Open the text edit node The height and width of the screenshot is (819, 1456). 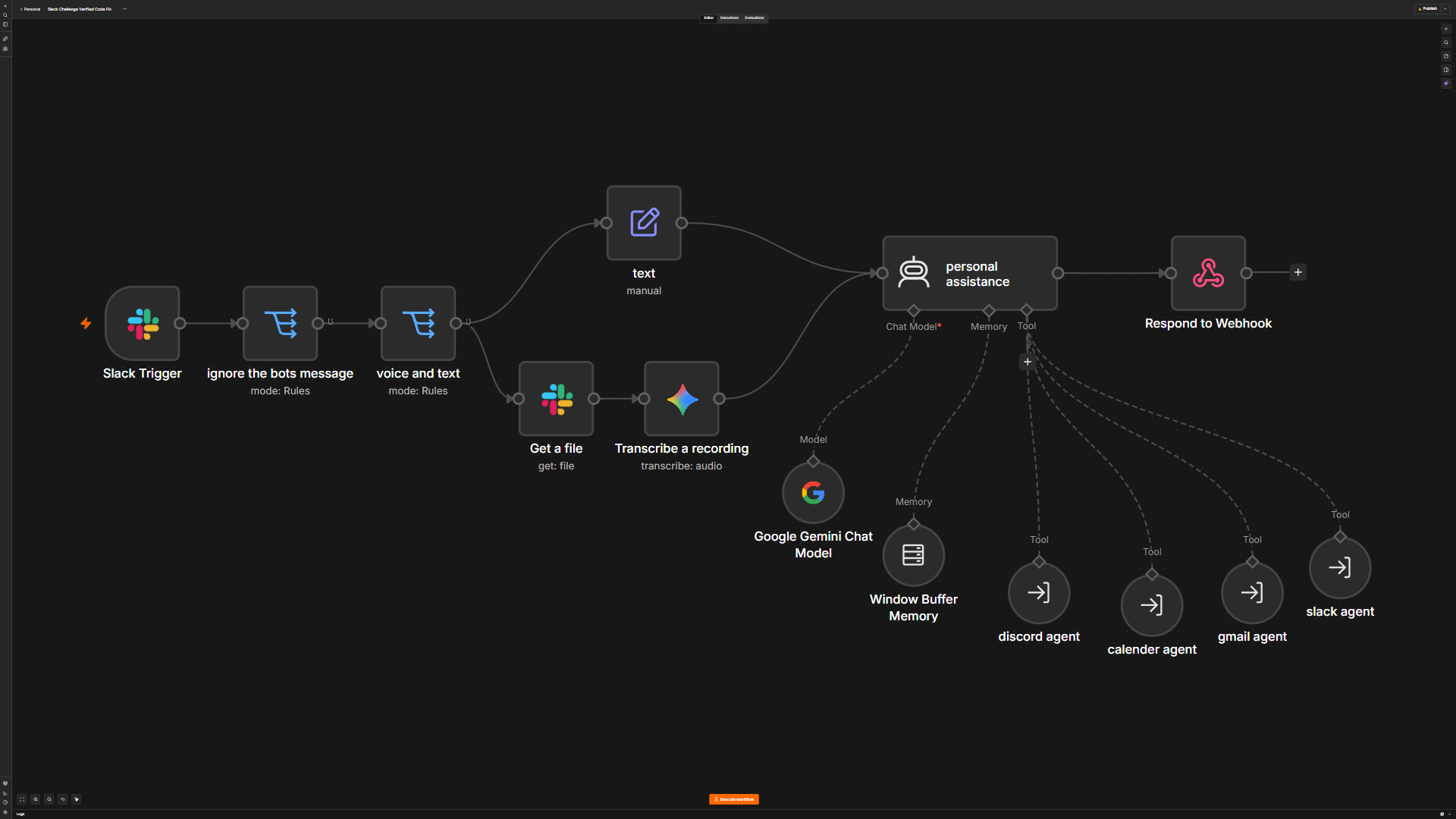644,223
